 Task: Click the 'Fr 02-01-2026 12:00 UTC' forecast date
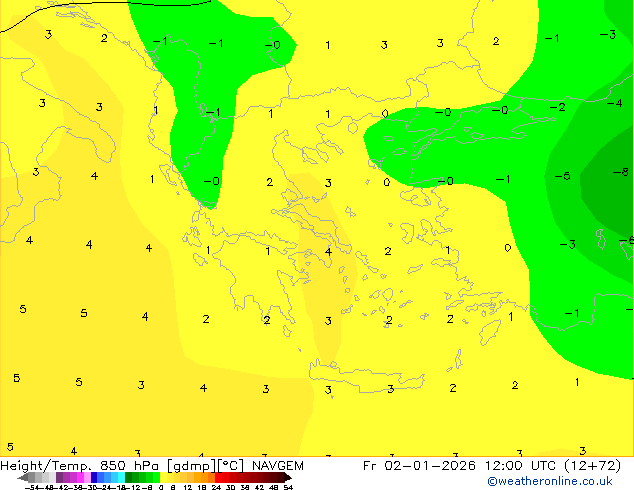click(x=459, y=466)
